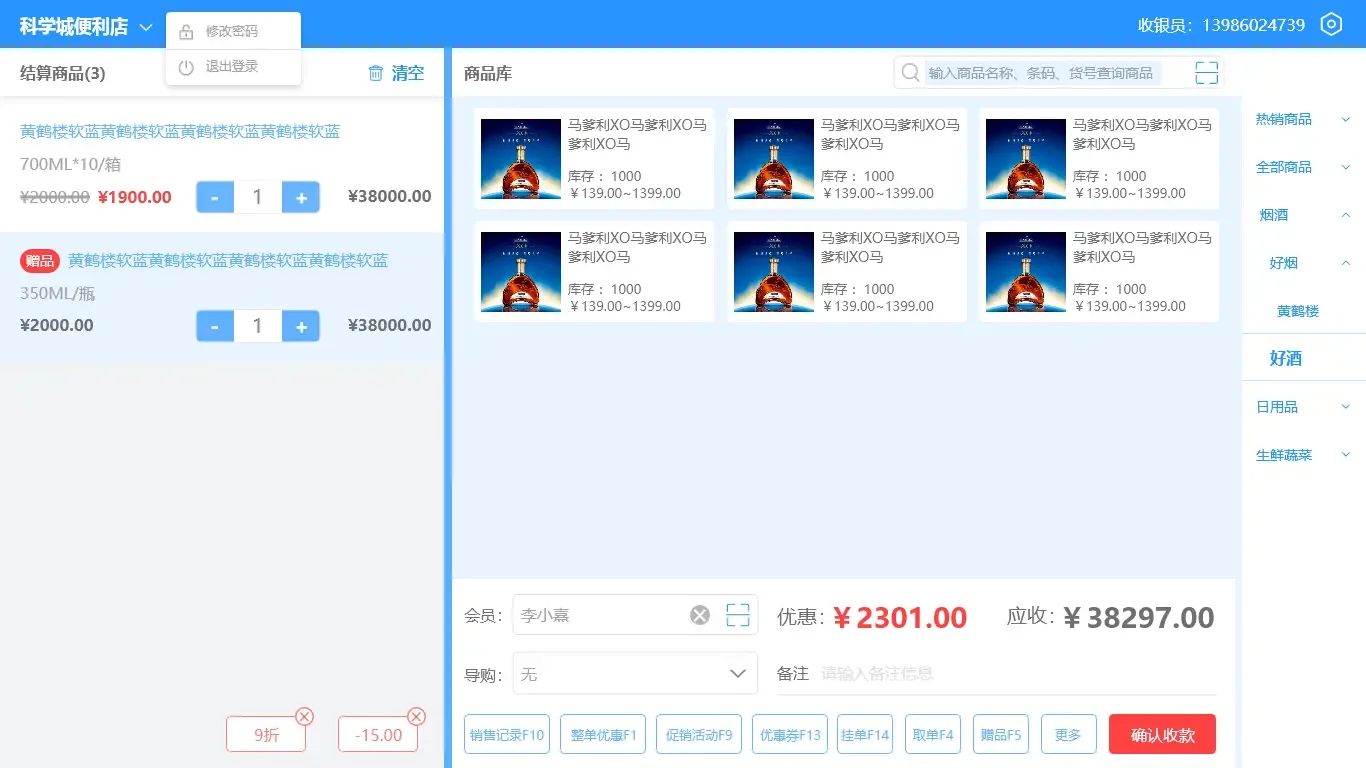Remove the -15.00 discount tag
This screenshot has width=1366, height=768.
pyautogui.click(x=417, y=716)
